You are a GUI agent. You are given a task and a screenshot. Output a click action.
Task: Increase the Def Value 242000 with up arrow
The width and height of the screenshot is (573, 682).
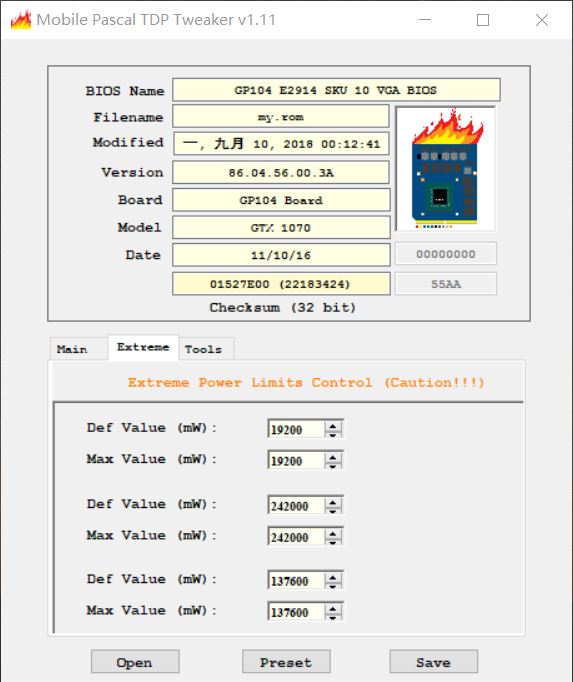click(333, 502)
